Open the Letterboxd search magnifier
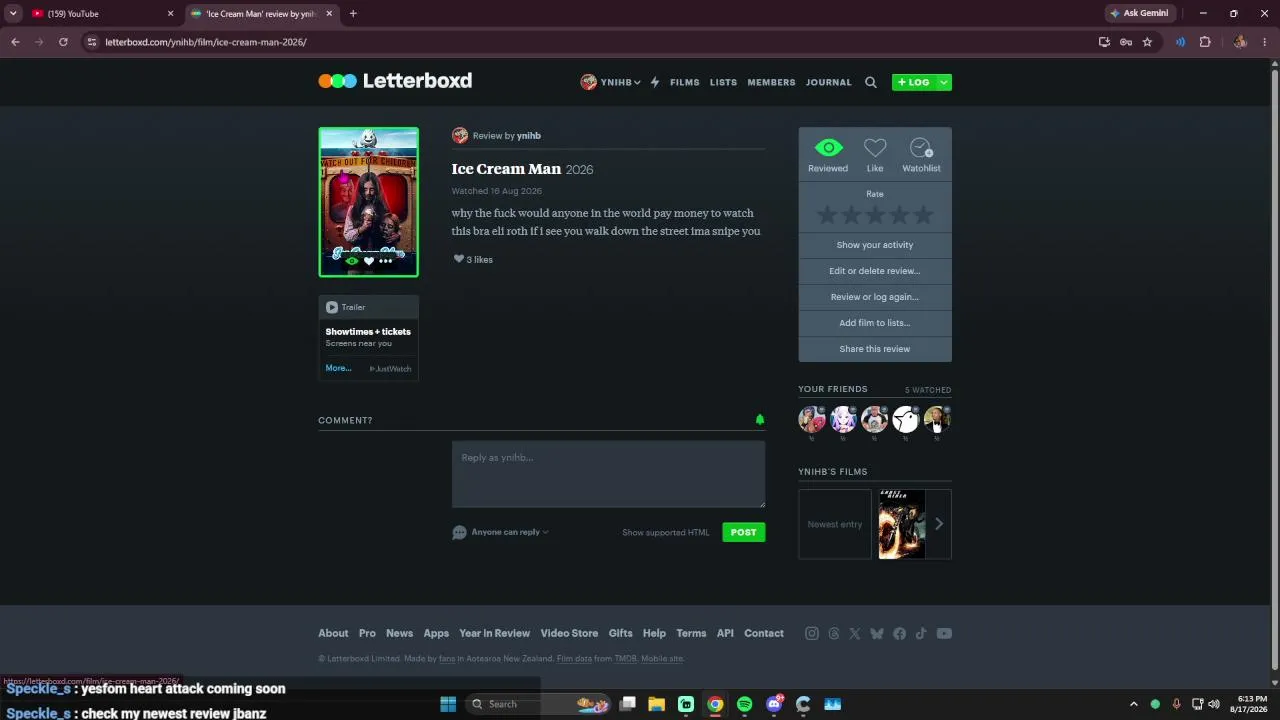 (x=871, y=82)
